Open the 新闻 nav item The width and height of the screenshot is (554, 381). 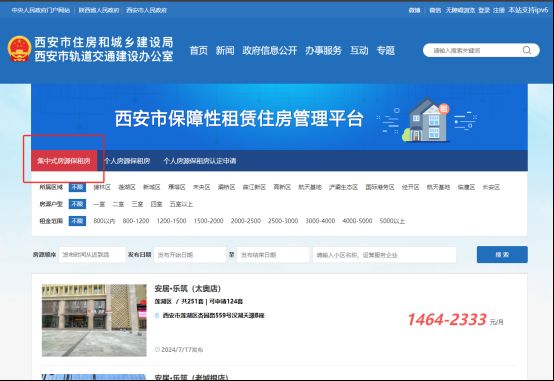click(x=225, y=51)
